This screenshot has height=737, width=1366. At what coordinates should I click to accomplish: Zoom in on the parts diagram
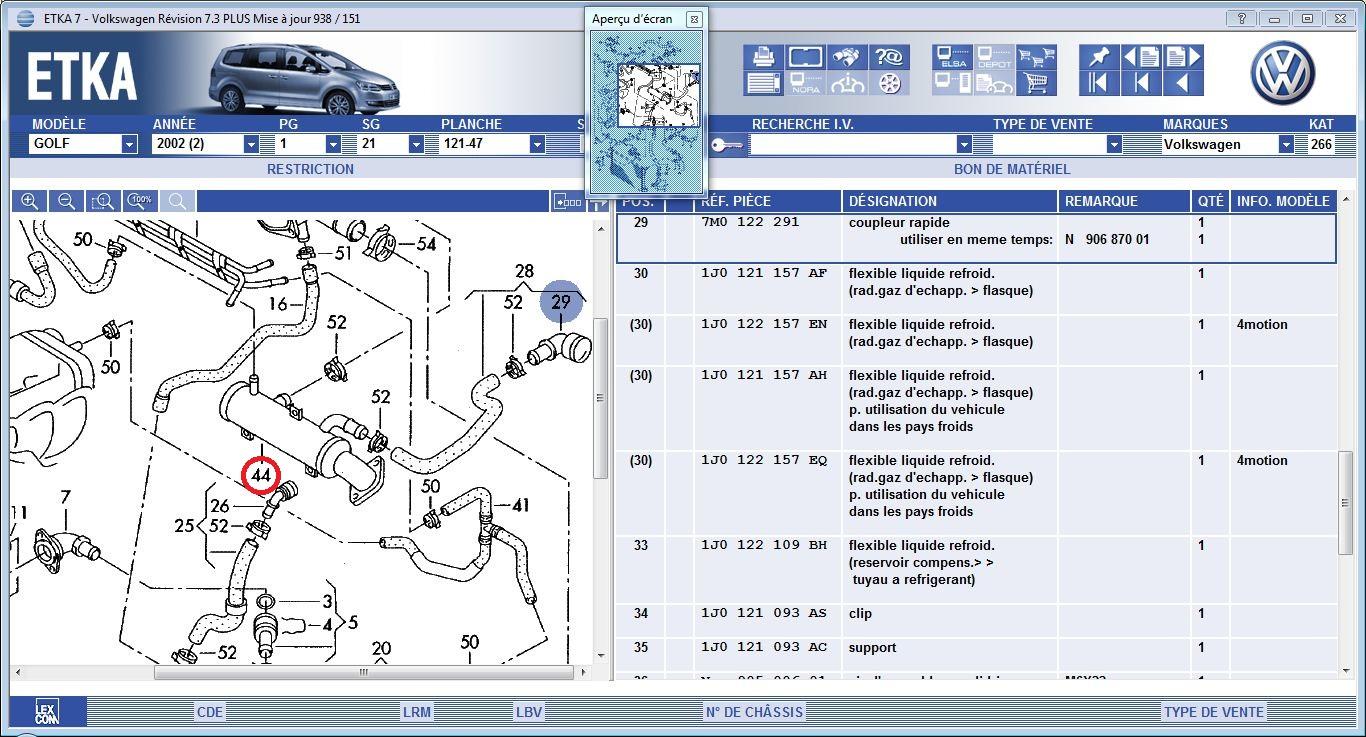click(30, 201)
